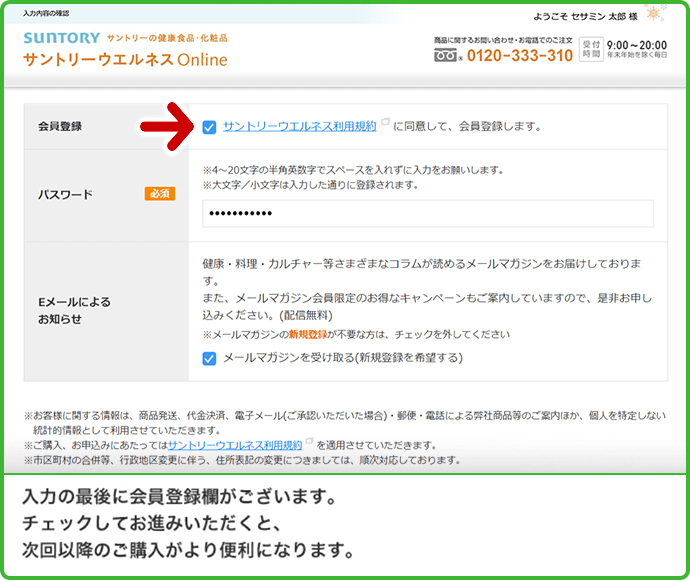Click the SUNTORY logo

(62, 38)
